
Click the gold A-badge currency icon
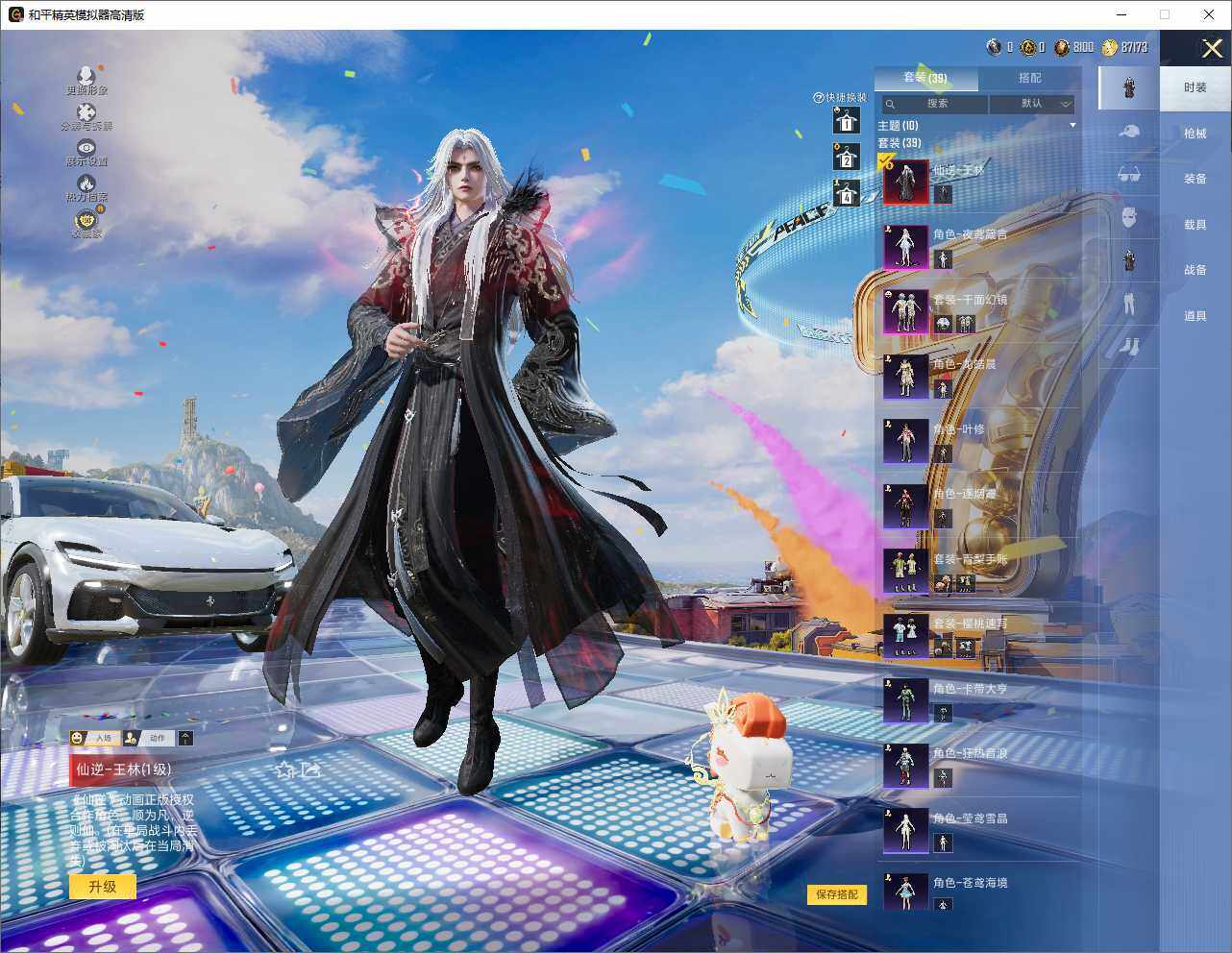click(x=1027, y=47)
